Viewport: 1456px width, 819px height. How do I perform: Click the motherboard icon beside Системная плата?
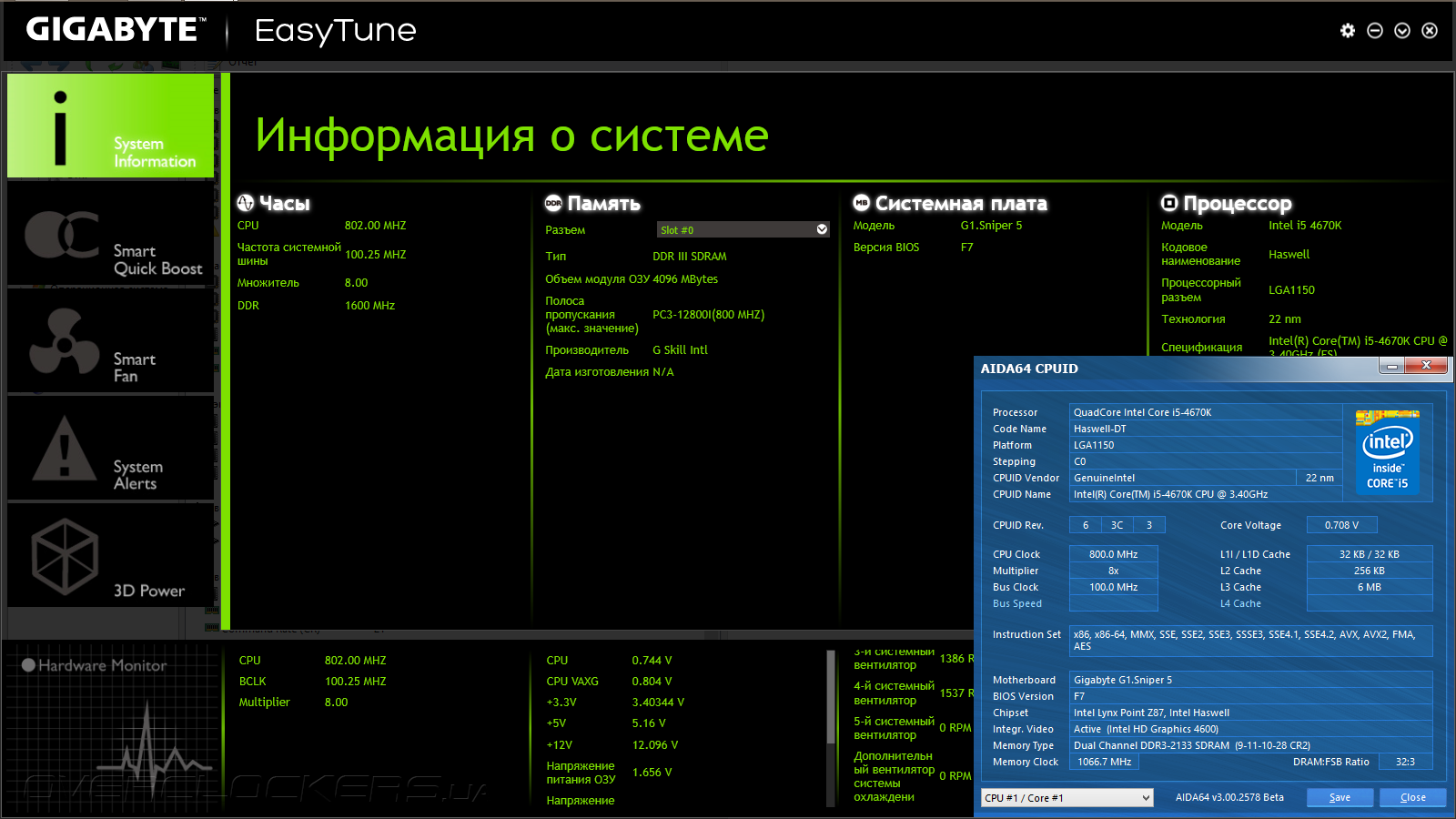click(862, 203)
